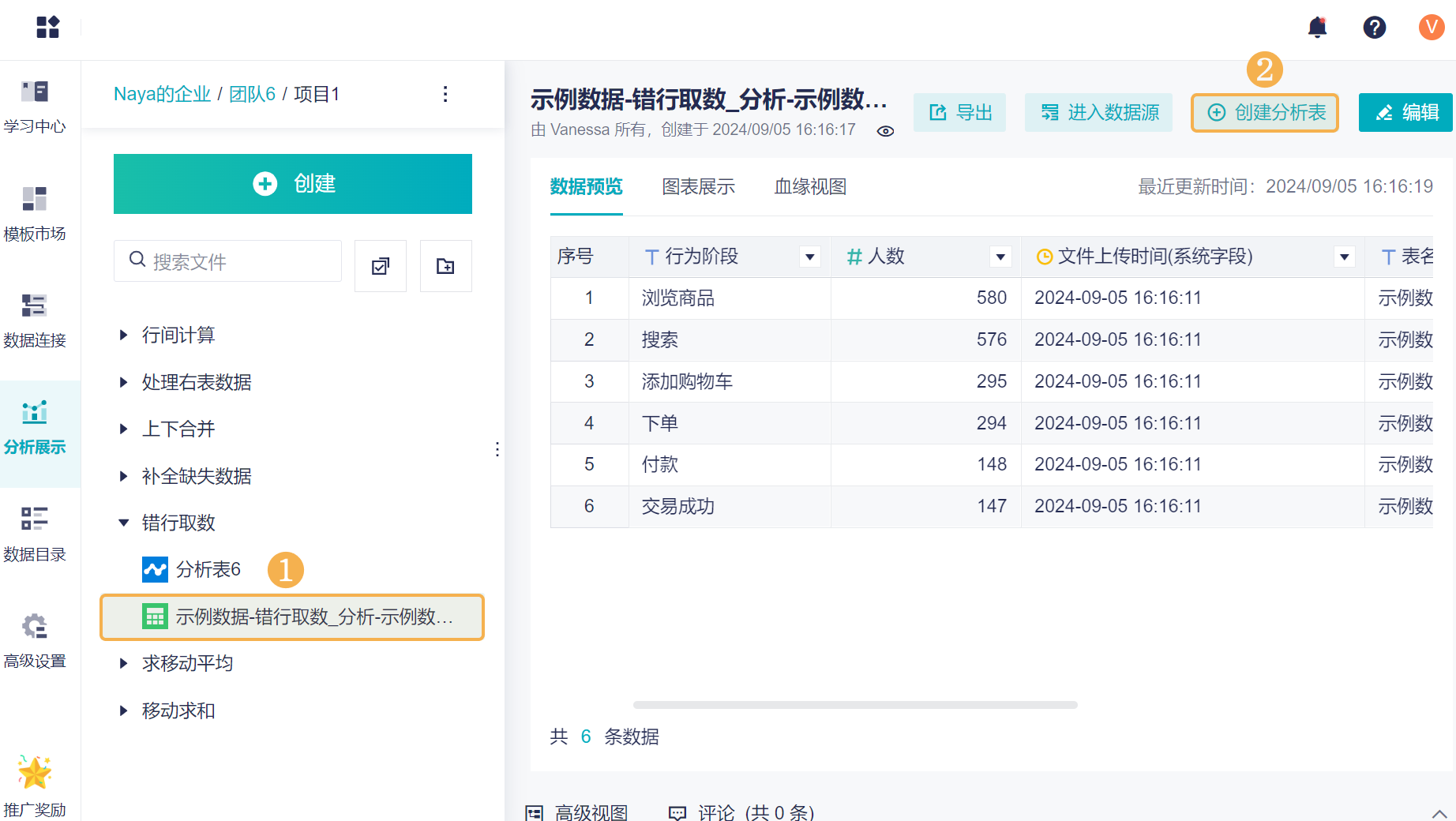This screenshot has height=821, width=1456.
Task: Open the help question mark icon
Action: (1374, 28)
